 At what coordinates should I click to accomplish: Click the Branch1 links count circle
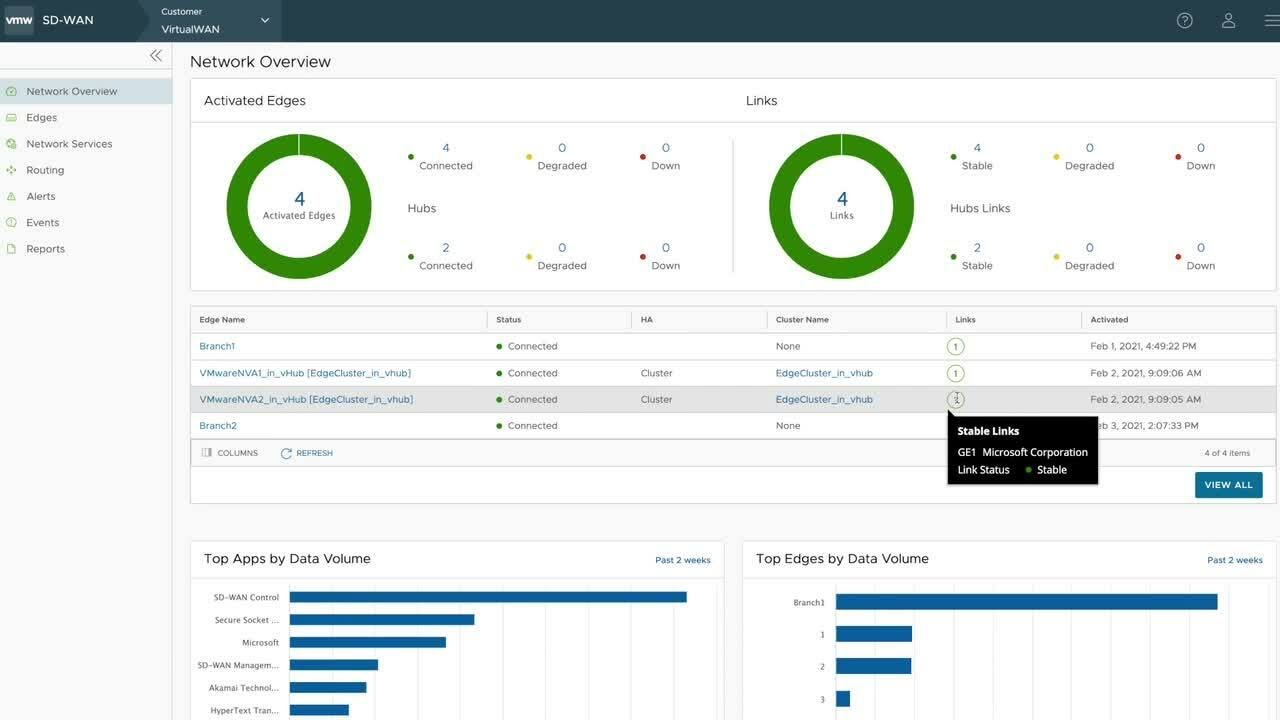pos(955,347)
